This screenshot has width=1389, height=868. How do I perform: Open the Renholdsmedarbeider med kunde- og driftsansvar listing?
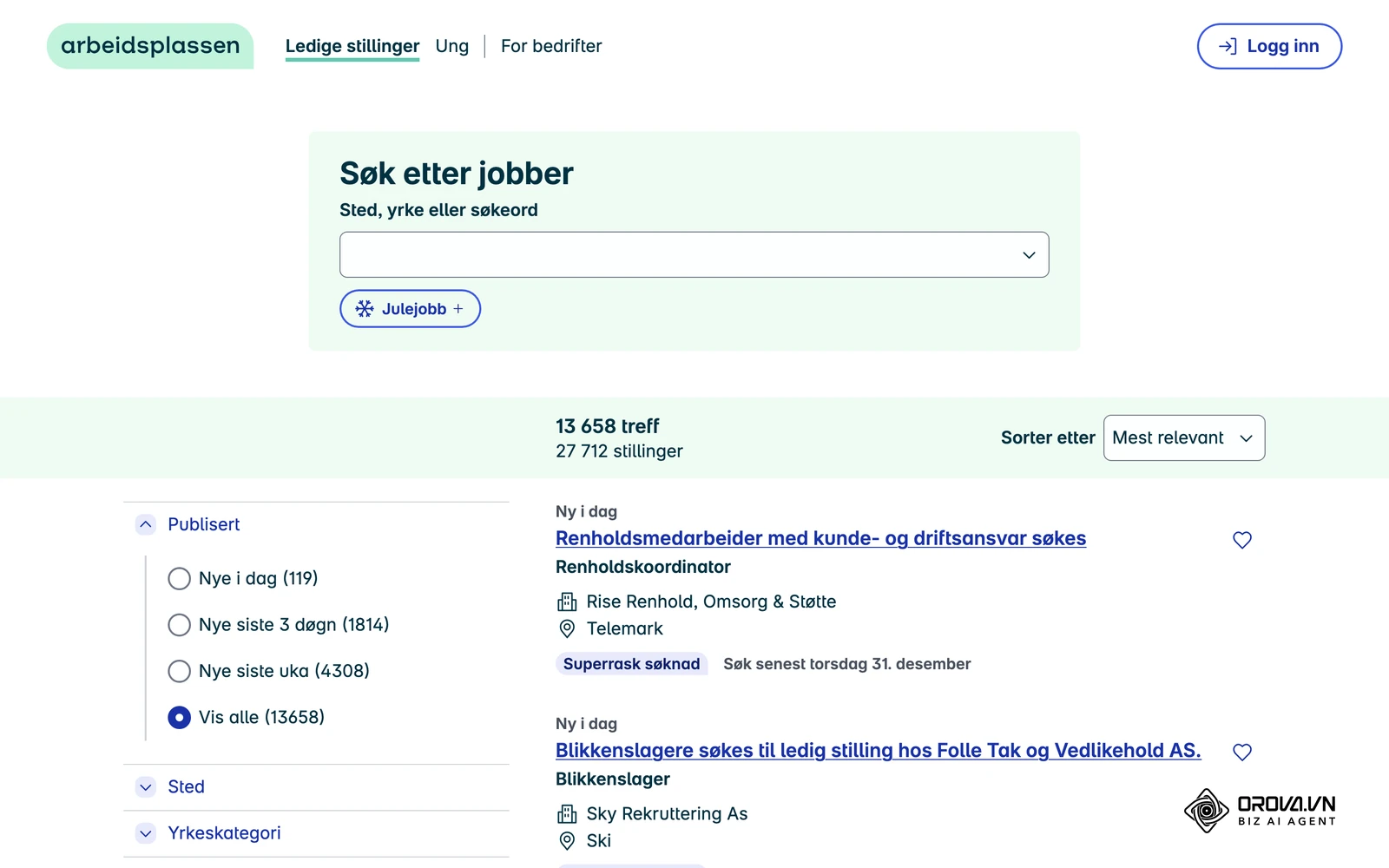[820, 538]
